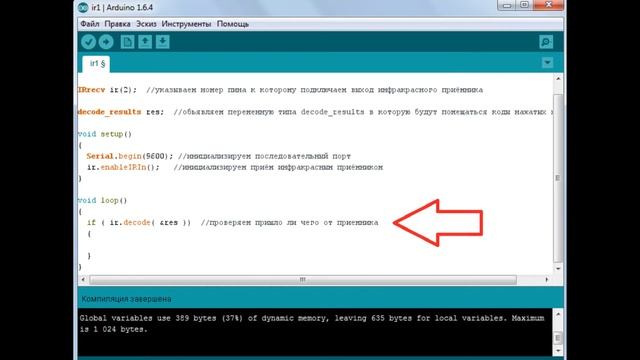
Task: Click the Verify checkmark button
Action: [88, 42]
